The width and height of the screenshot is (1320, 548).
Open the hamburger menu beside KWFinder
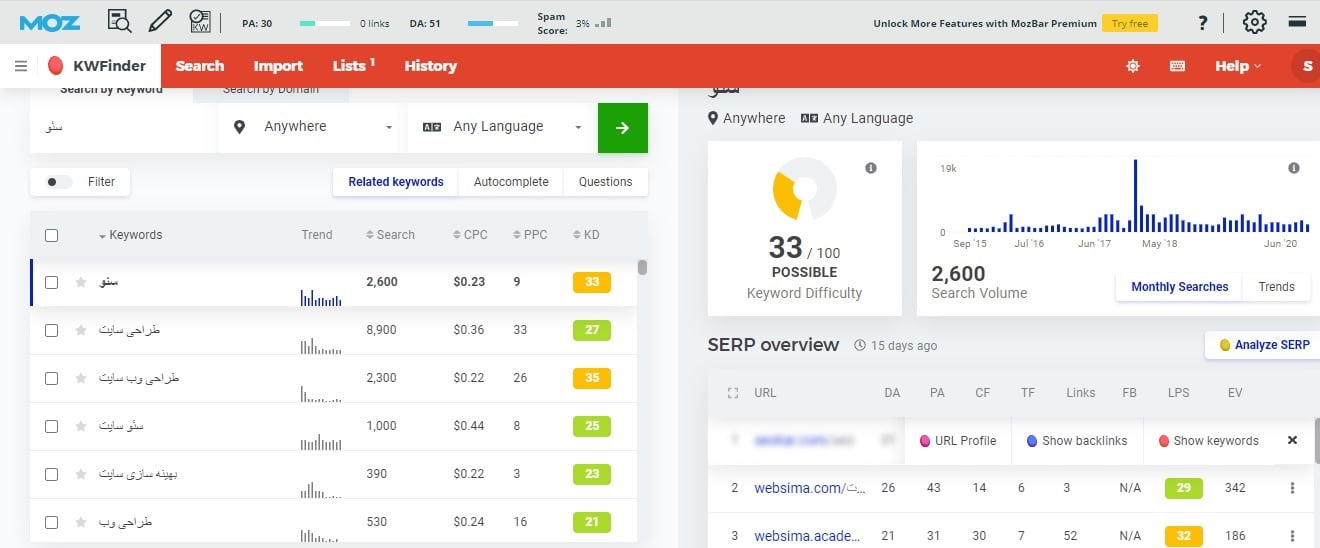click(21, 66)
